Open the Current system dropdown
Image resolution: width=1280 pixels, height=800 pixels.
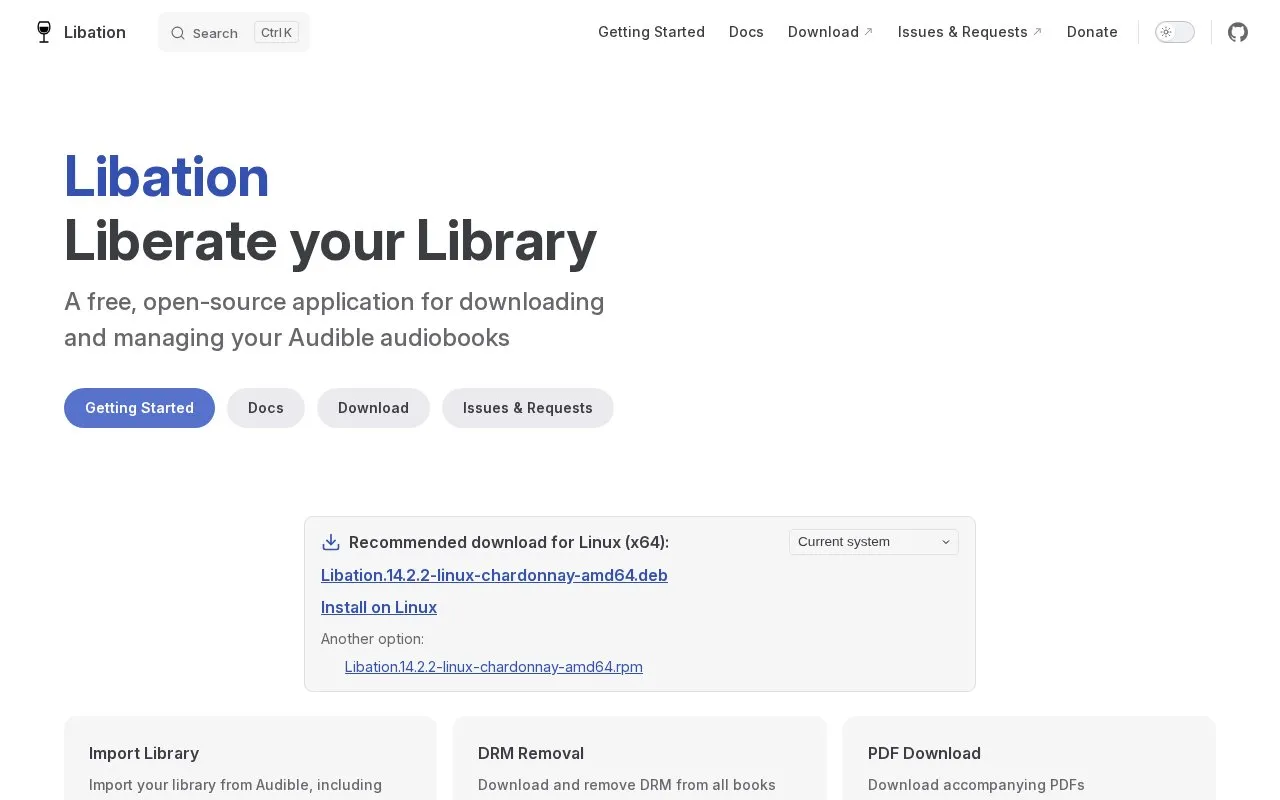(874, 542)
